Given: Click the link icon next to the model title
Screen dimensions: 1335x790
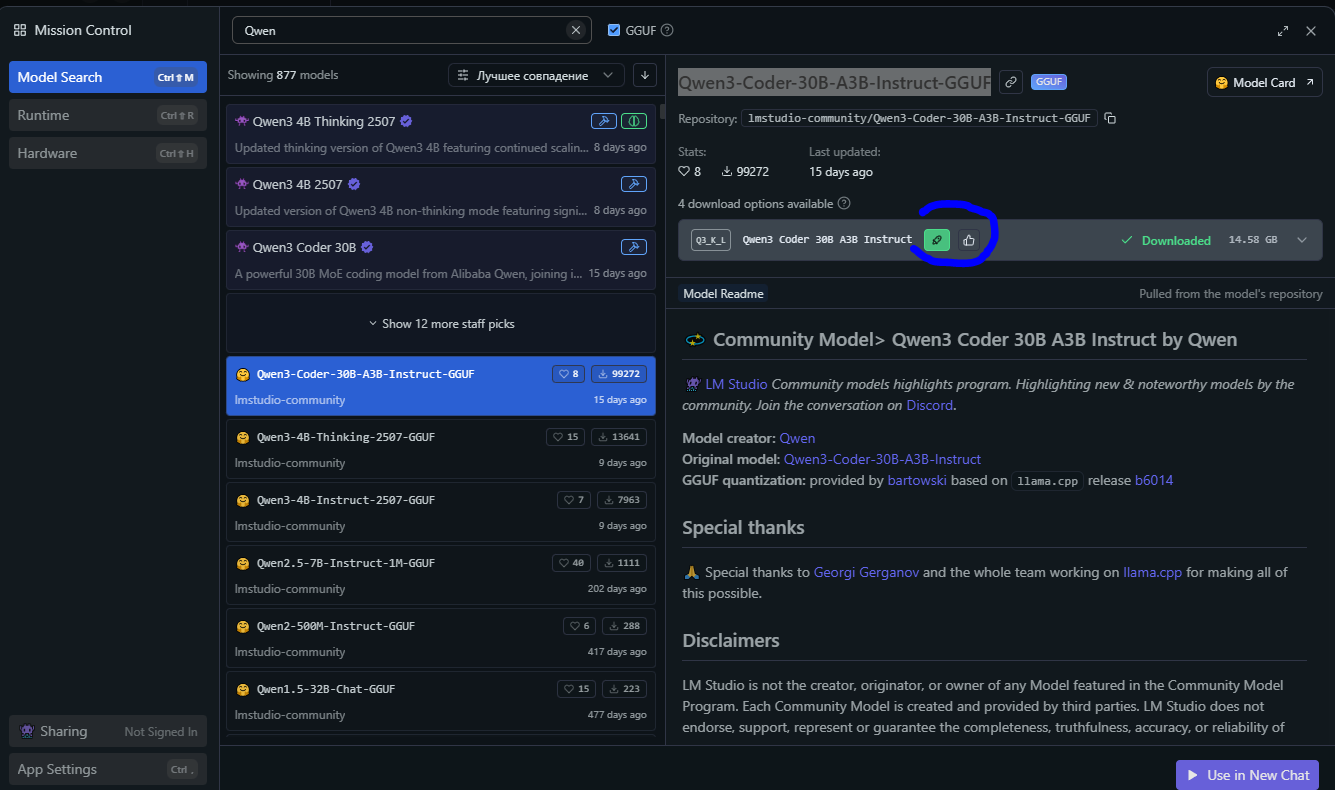Looking at the screenshot, I should click(1011, 82).
